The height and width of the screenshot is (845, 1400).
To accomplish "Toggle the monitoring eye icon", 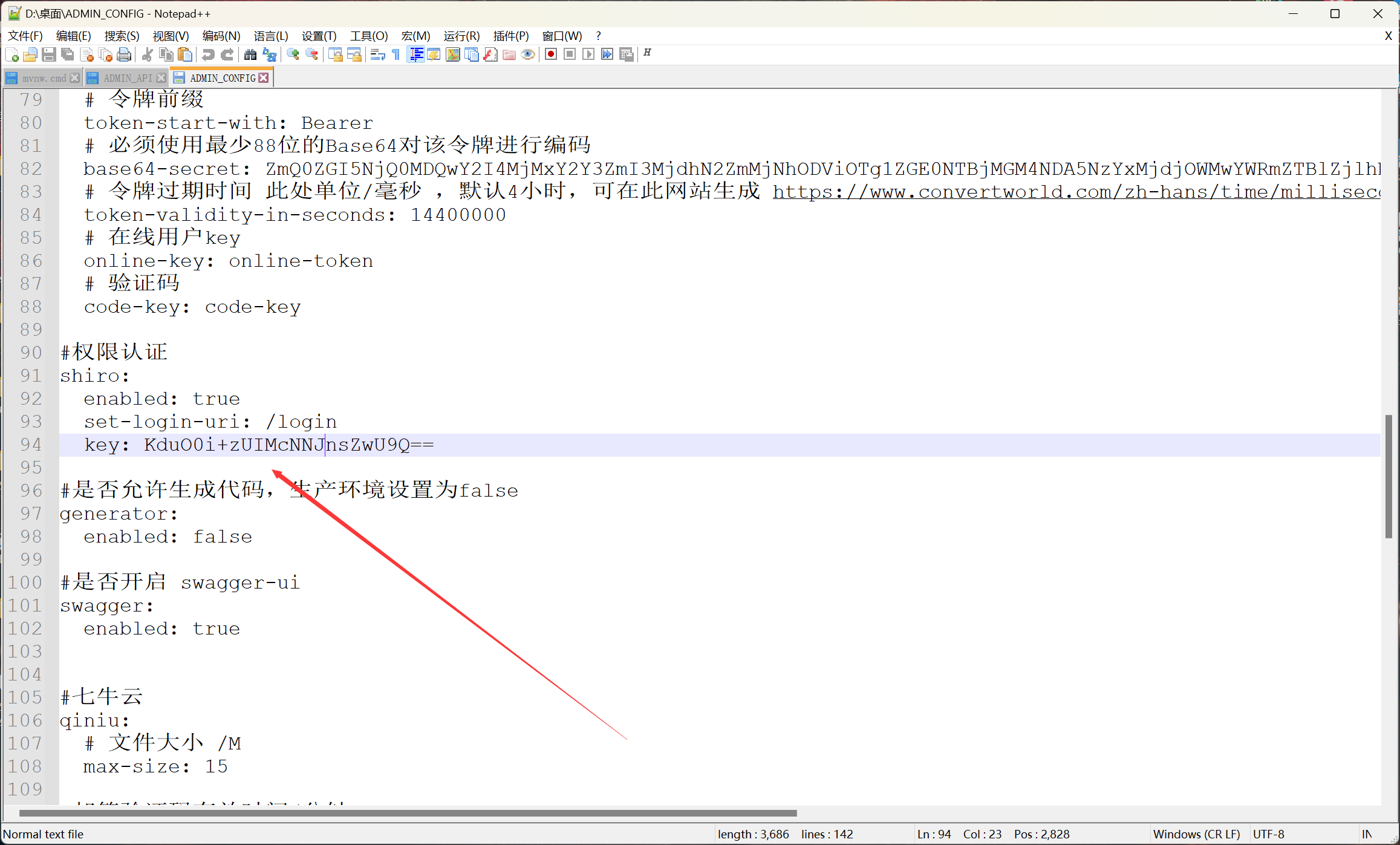I will tap(528, 55).
